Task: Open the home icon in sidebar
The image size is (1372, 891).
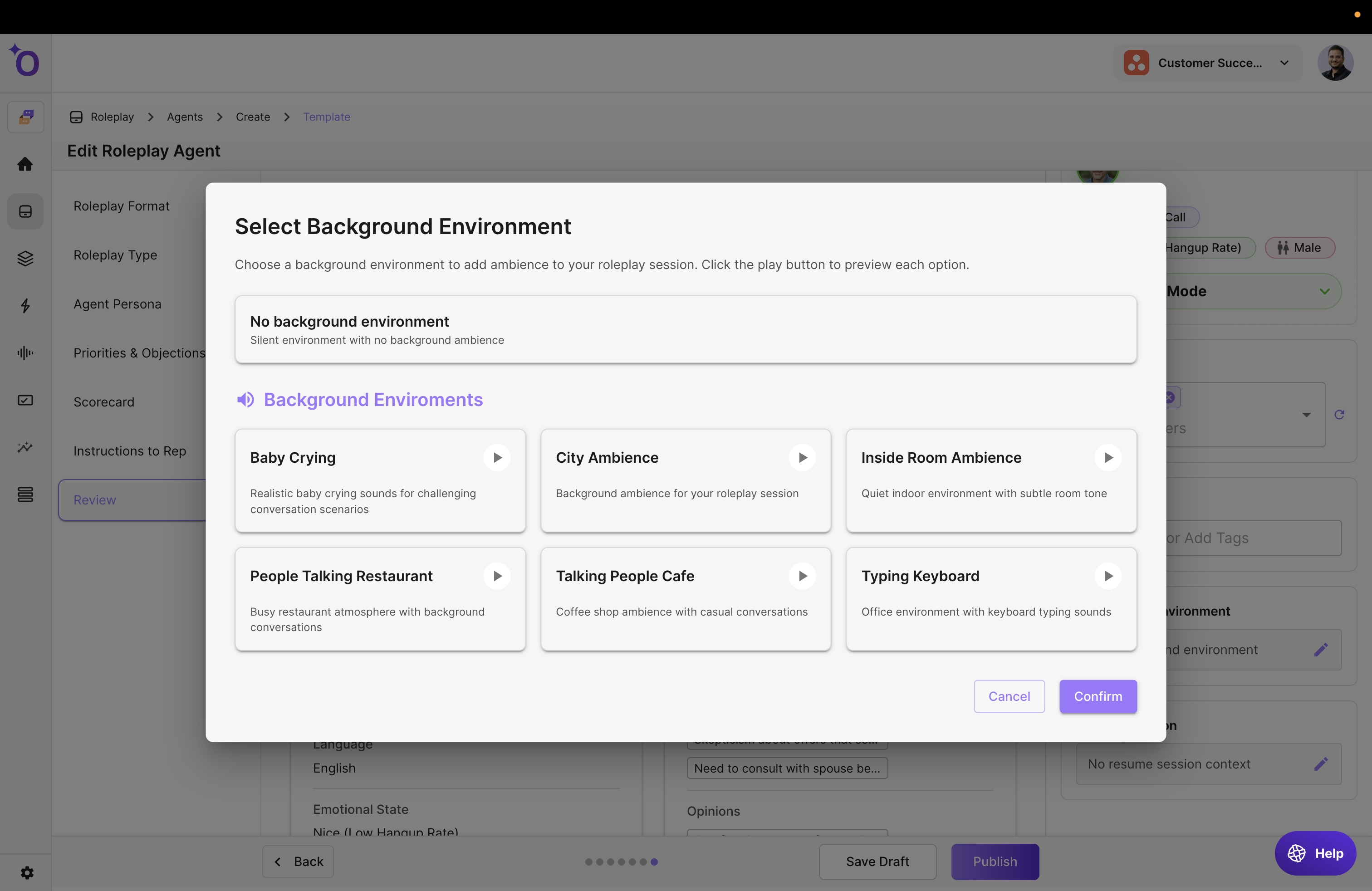Action: tap(25, 164)
